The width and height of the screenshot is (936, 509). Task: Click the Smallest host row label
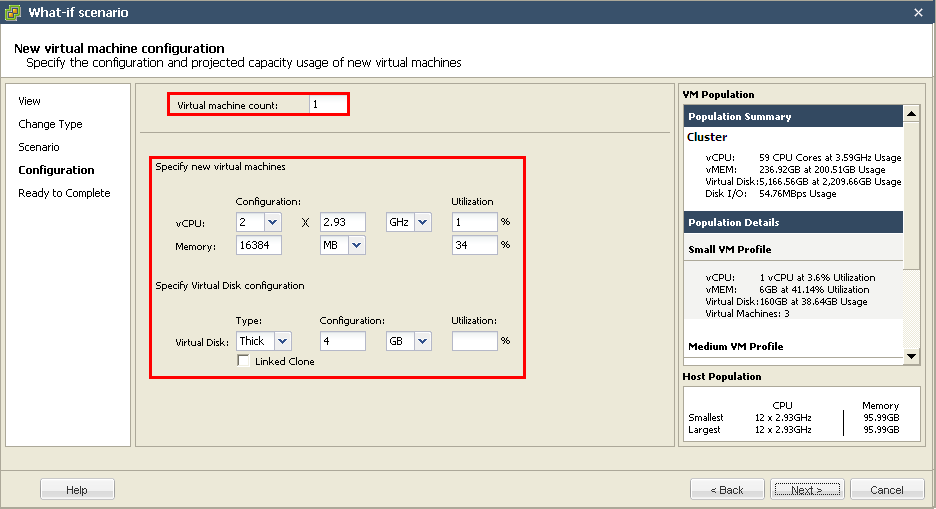pos(706,417)
